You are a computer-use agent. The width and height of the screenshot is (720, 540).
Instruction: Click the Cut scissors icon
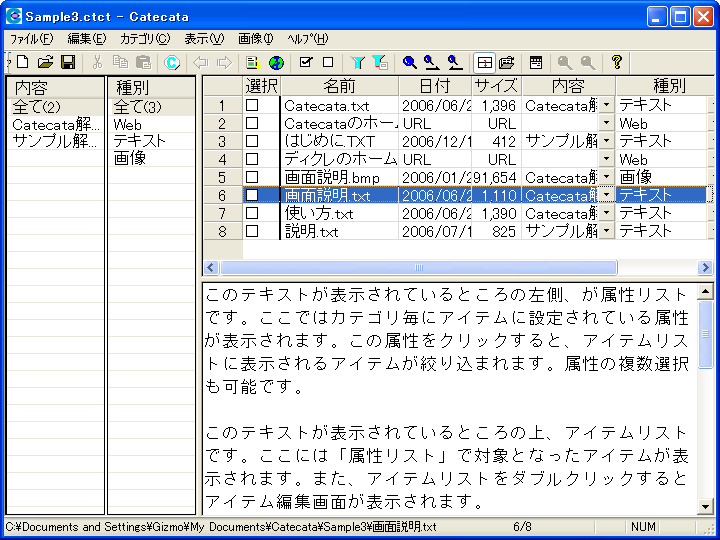(97, 62)
